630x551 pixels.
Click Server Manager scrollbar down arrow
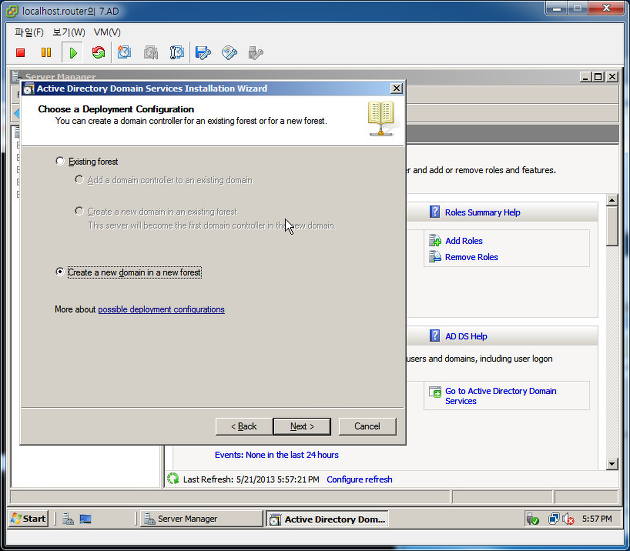pyautogui.click(x=612, y=464)
